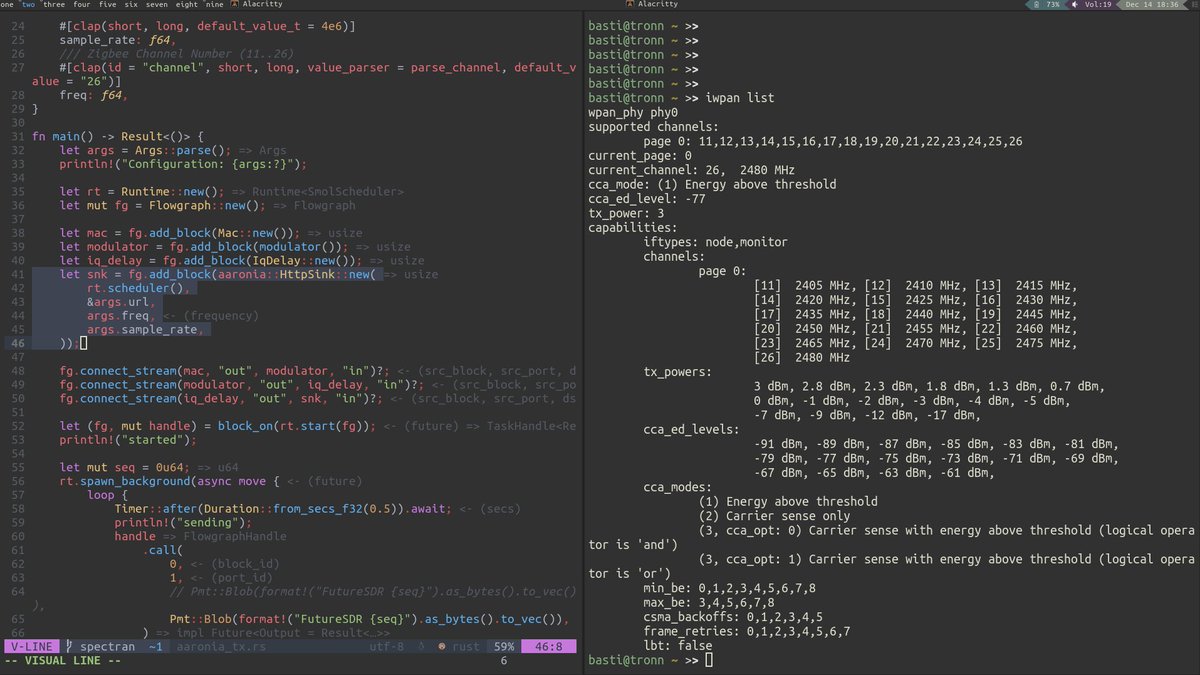The height and width of the screenshot is (675, 1200).
Task: Switch to workspace six in top bar
Action: [x=130, y=5]
